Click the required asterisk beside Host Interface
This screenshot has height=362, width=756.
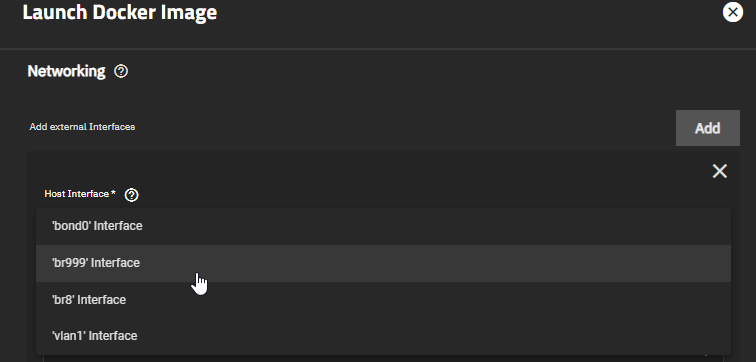pyautogui.click(x=113, y=193)
